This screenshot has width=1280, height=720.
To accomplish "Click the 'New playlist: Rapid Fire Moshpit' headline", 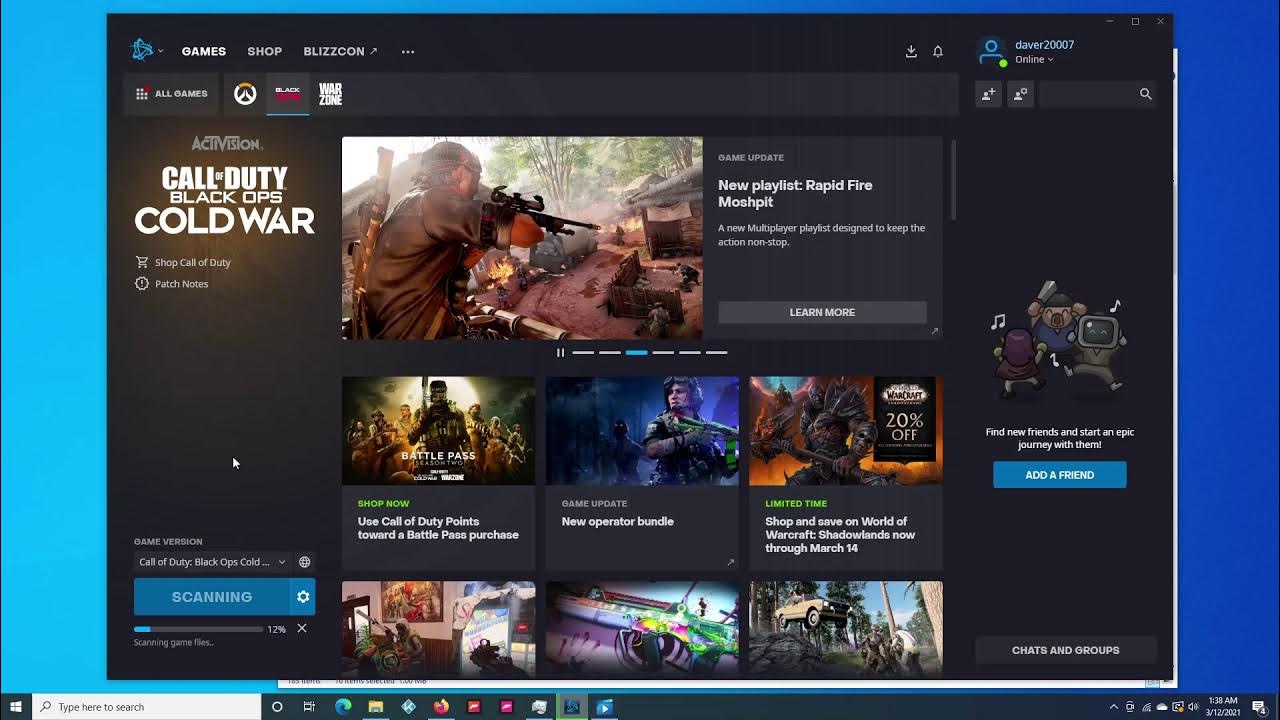I will [795, 193].
